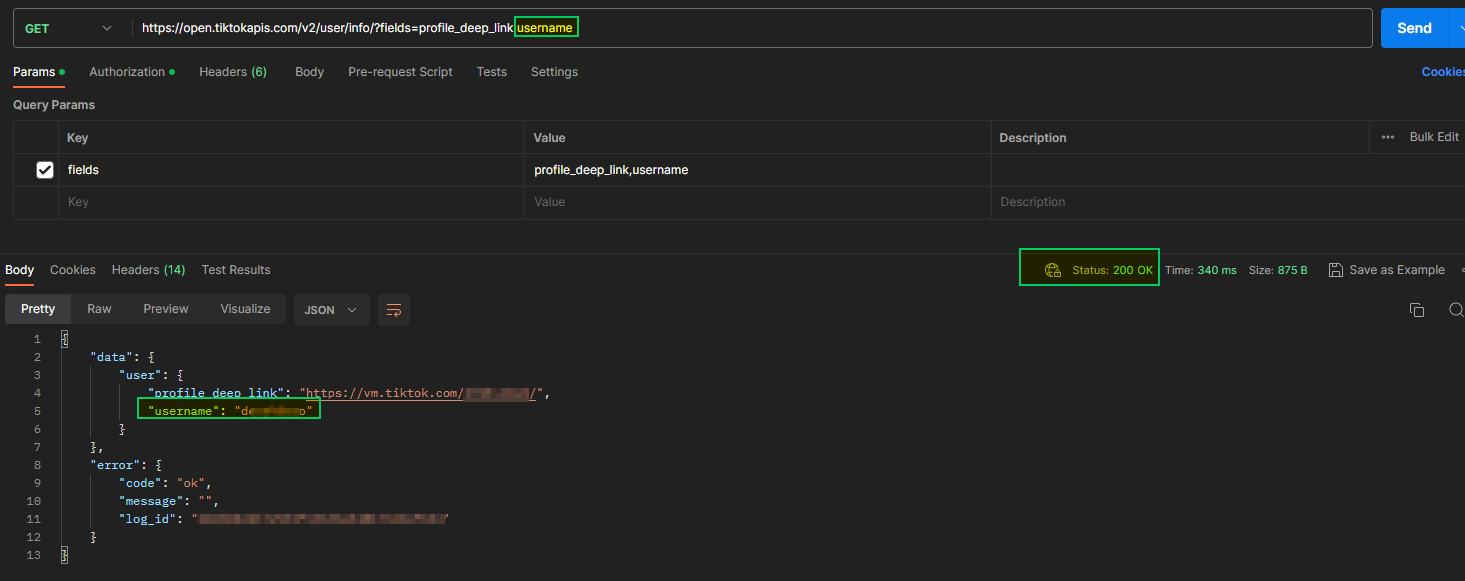This screenshot has height=581, width=1465.
Task: Click the Time: 340 ms indicator
Action: click(1201, 270)
